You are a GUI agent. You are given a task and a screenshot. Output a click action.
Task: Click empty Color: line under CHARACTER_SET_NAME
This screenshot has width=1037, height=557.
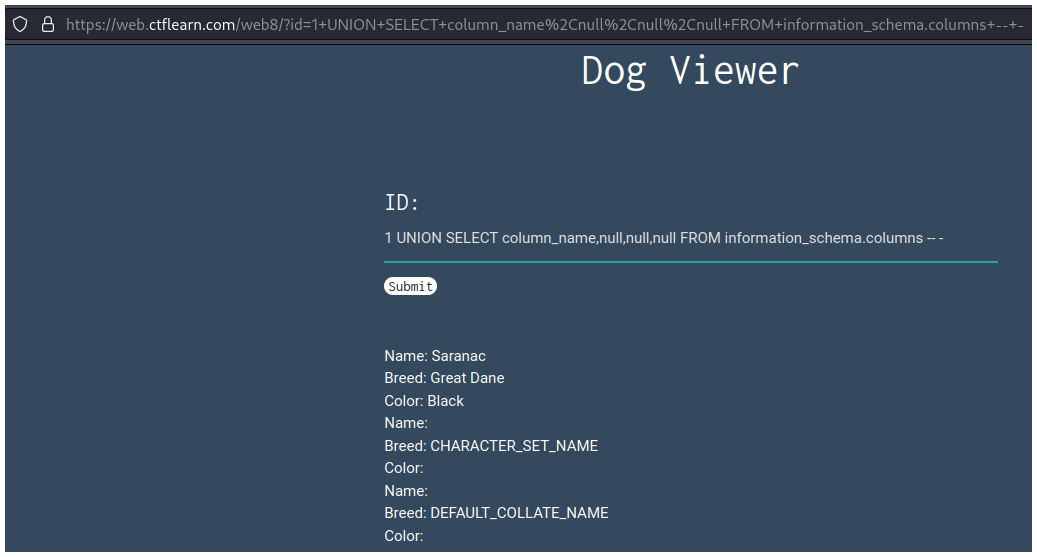[x=404, y=468]
